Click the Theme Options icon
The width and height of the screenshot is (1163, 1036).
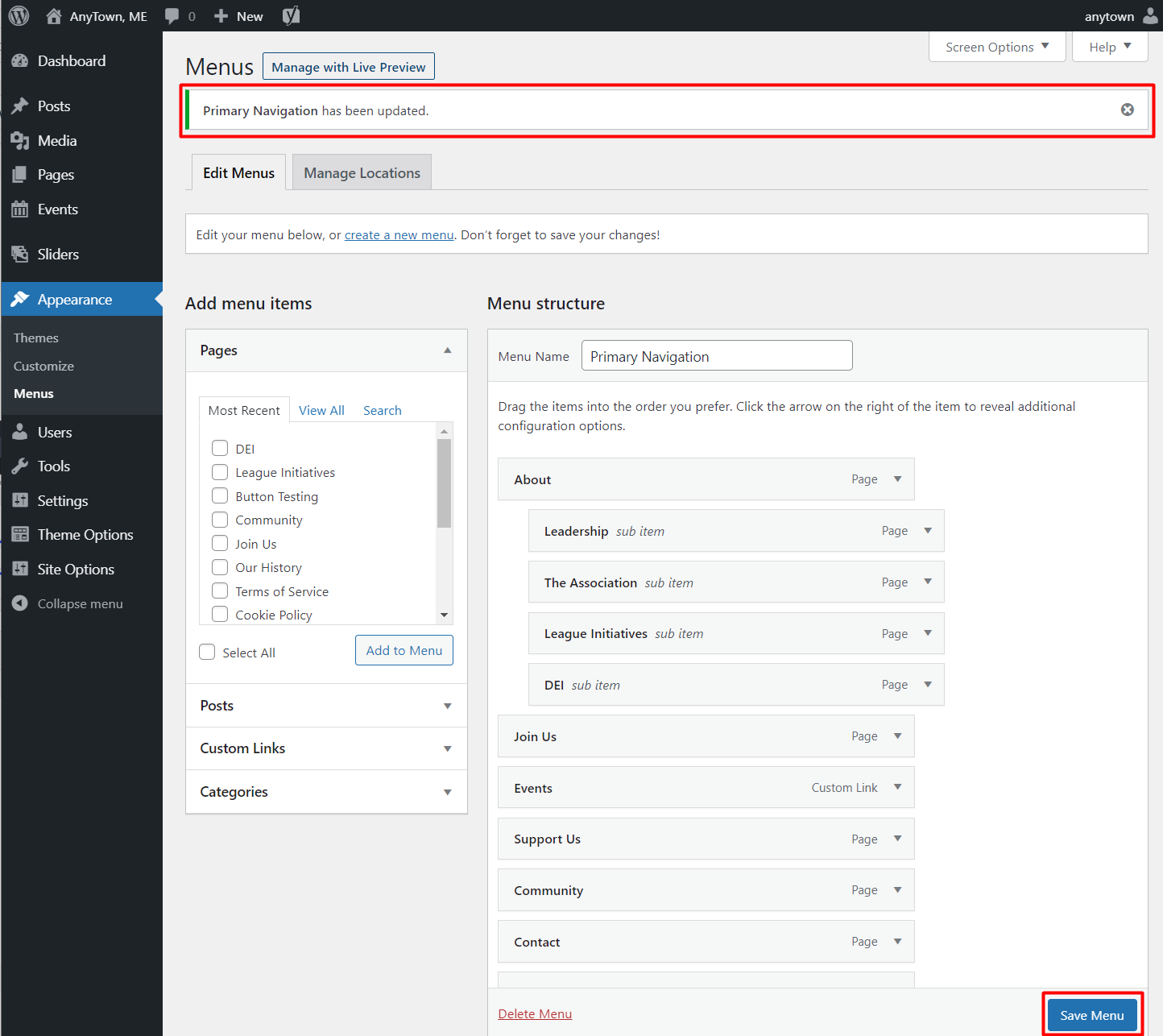pos(20,535)
